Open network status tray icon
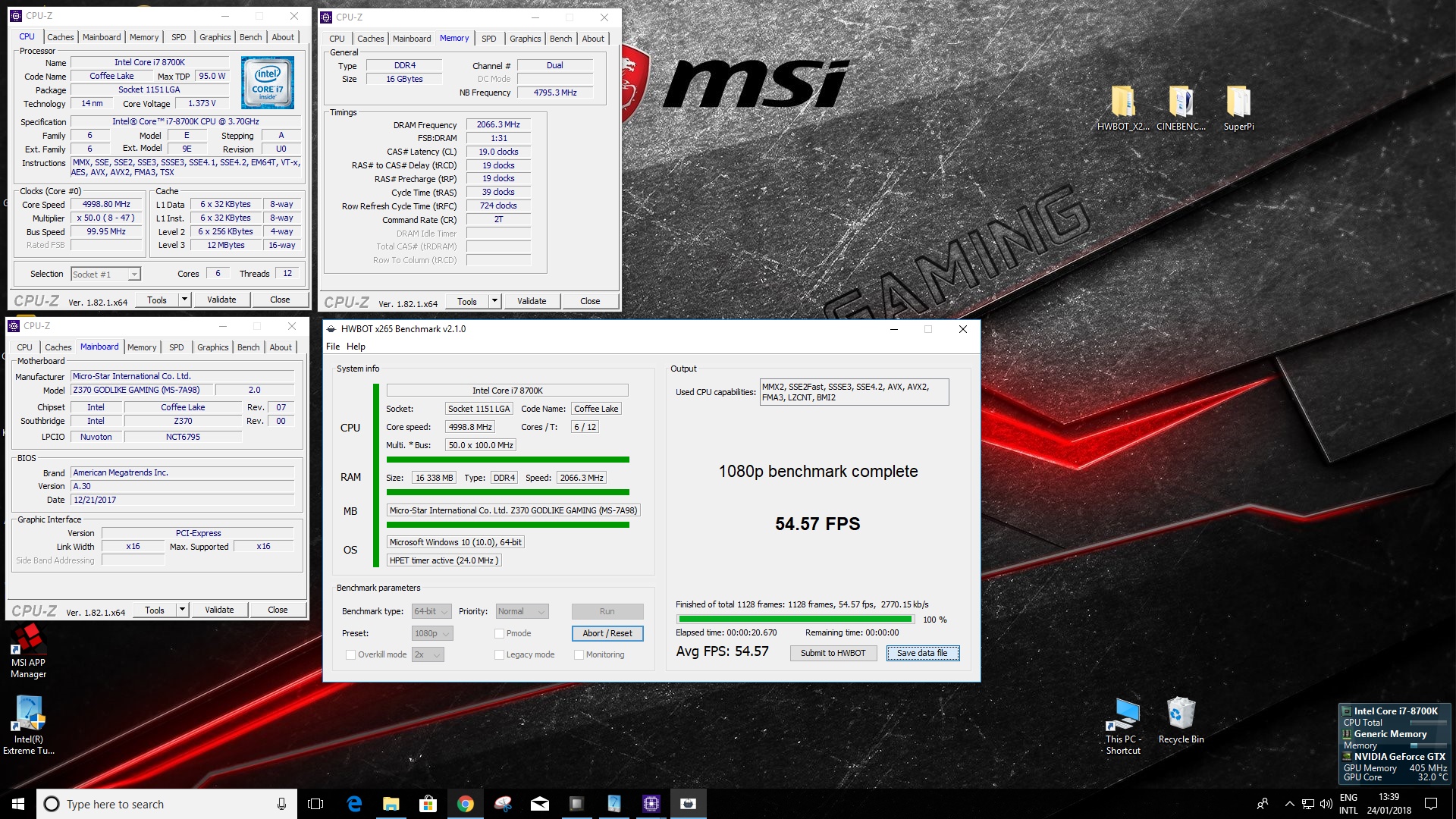Screen dimensions: 1456x819 click(1307, 804)
